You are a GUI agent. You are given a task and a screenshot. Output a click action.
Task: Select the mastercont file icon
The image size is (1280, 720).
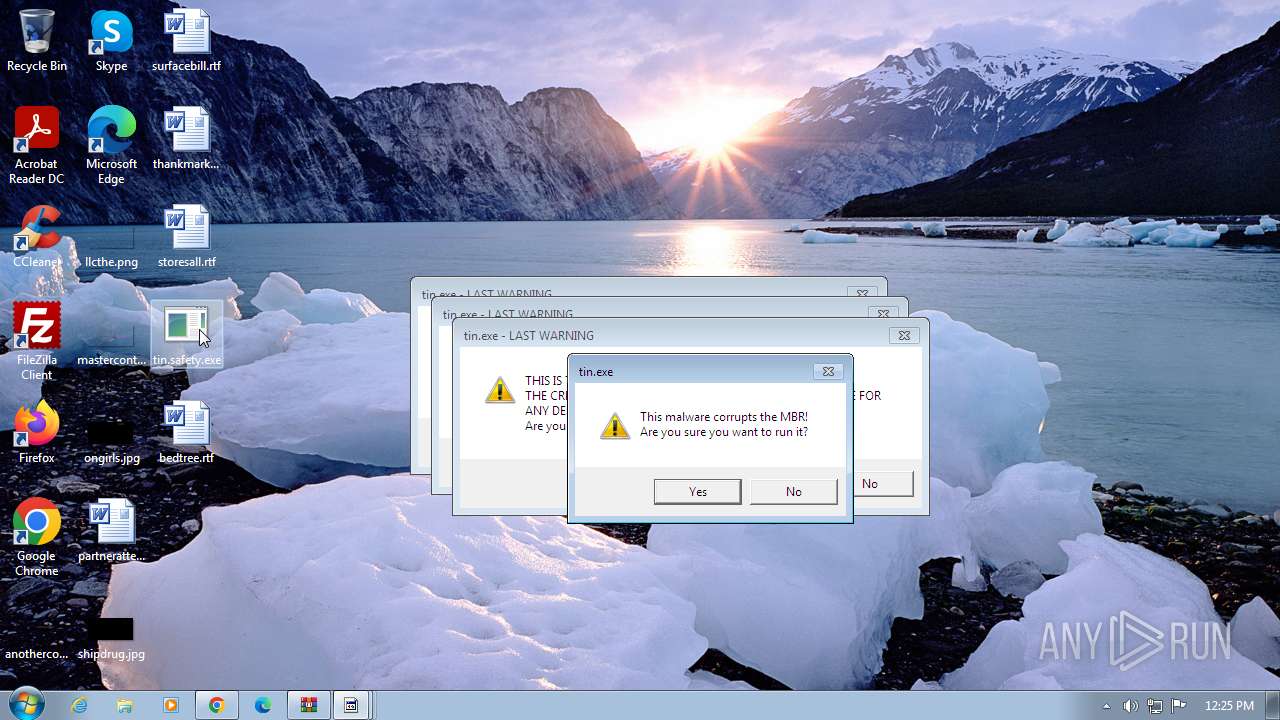pos(111,344)
